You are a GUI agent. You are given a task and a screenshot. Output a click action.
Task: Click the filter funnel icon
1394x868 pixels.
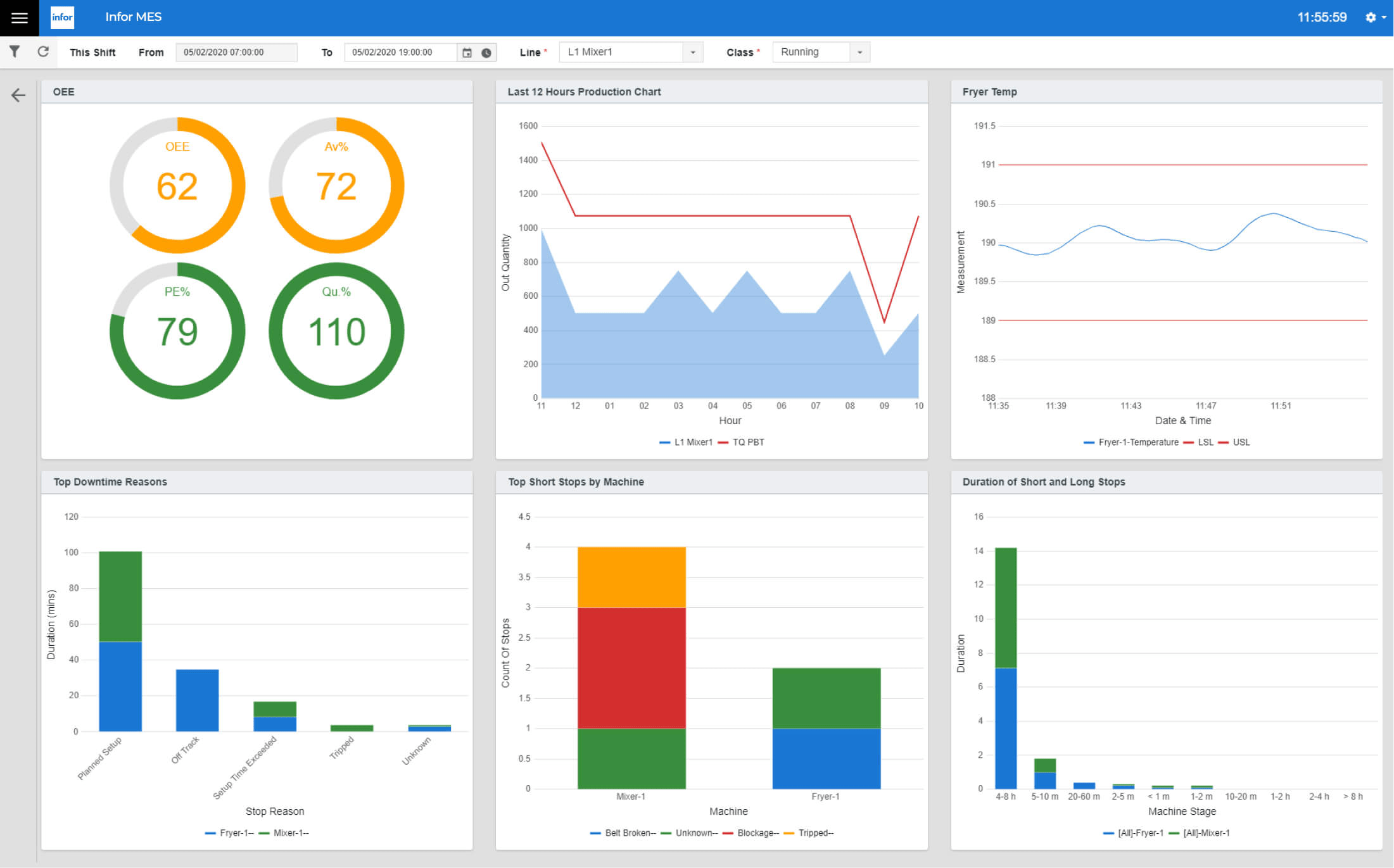[14, 52]
